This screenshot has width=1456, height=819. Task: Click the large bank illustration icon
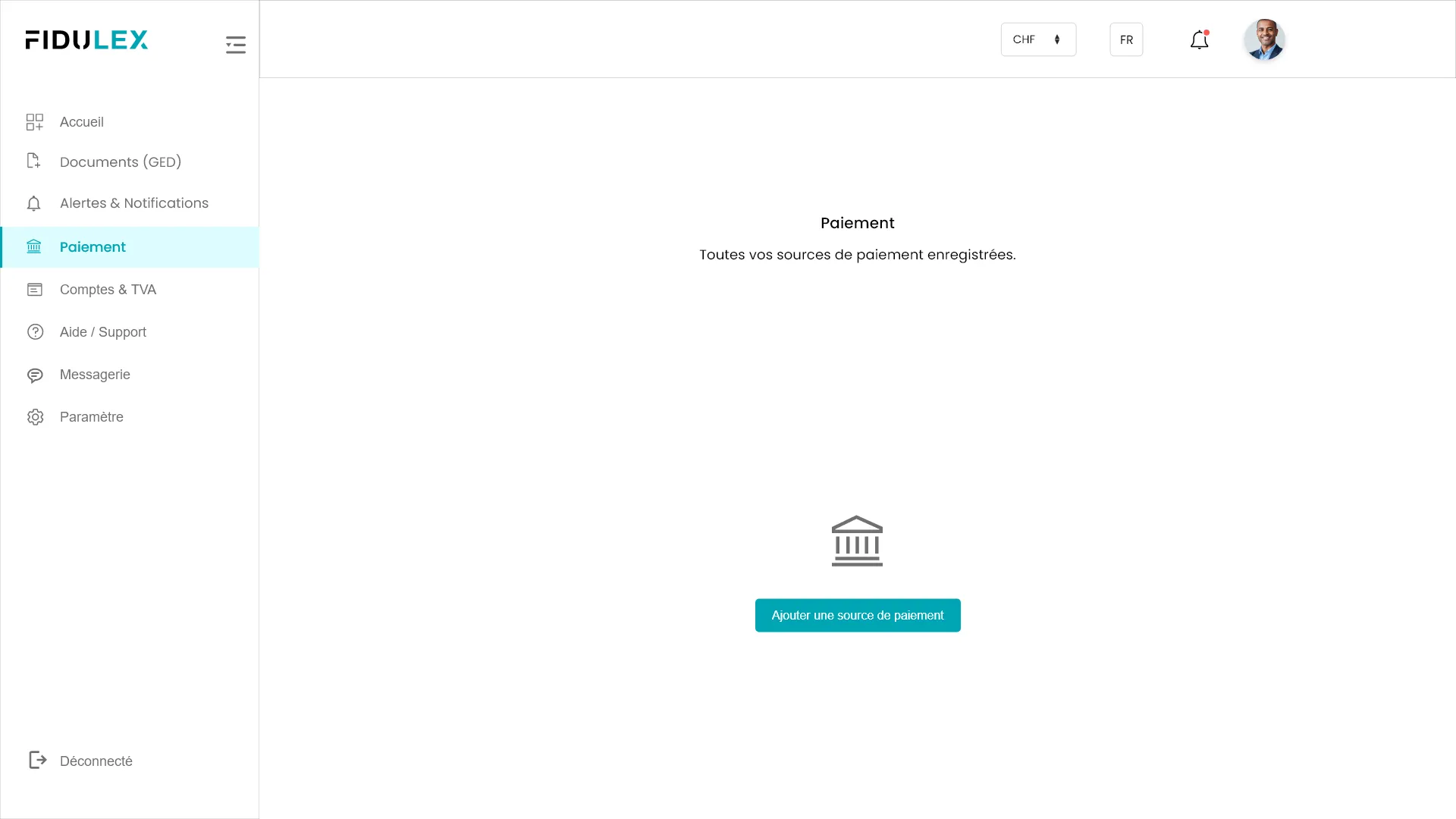pos(857,541)
